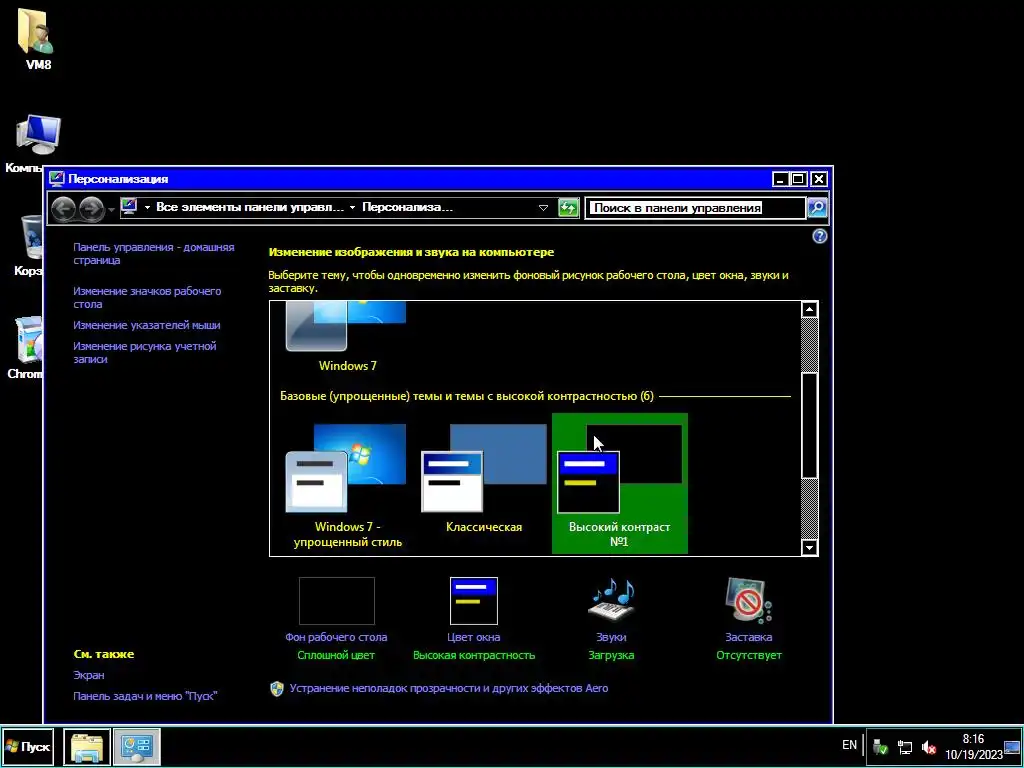Open 'Панель задач и меню Пуск' link

coord(145,696)
